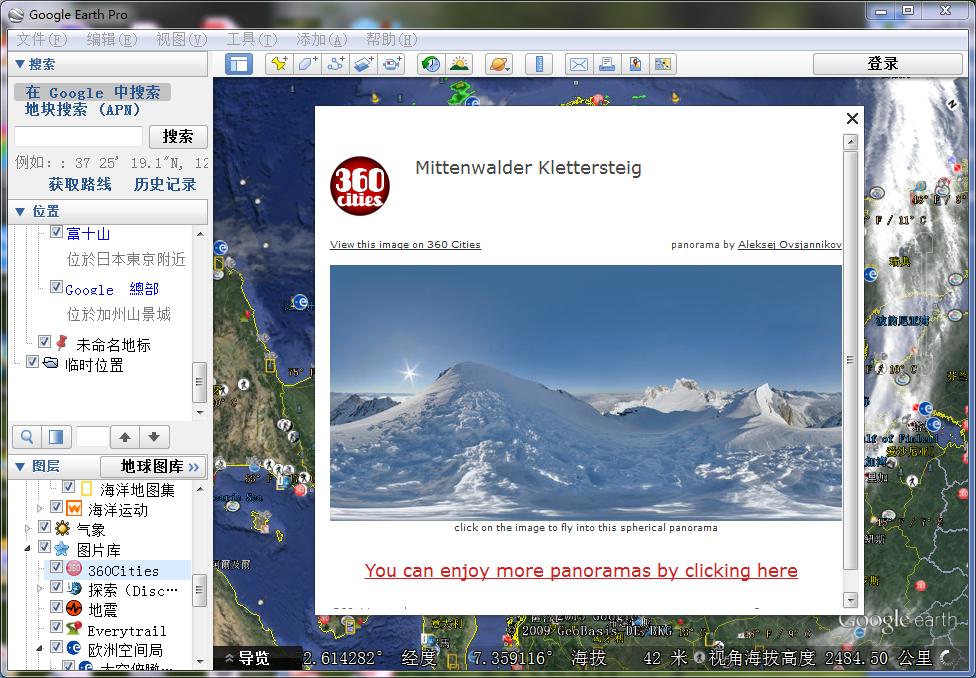Add a path with the toolbar icon

point(336,64)
